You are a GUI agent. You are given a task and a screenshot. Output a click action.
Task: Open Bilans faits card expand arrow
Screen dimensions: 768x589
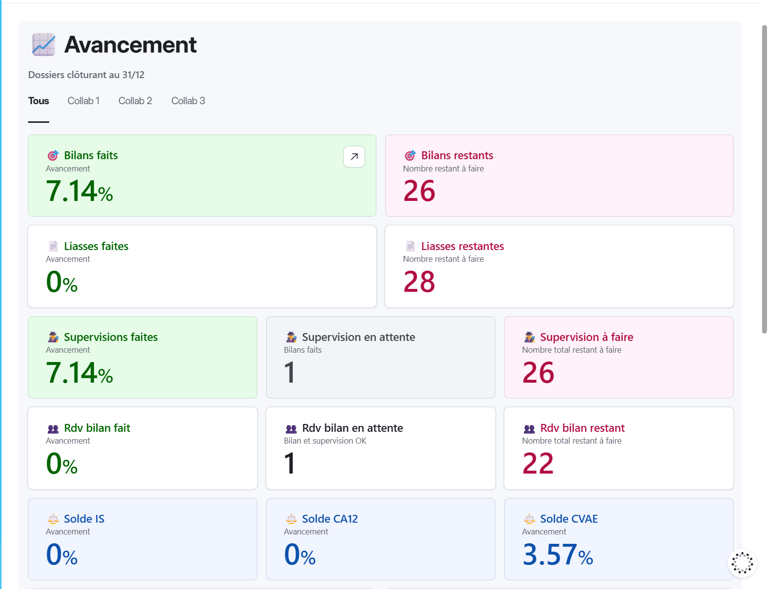point(354,157)
